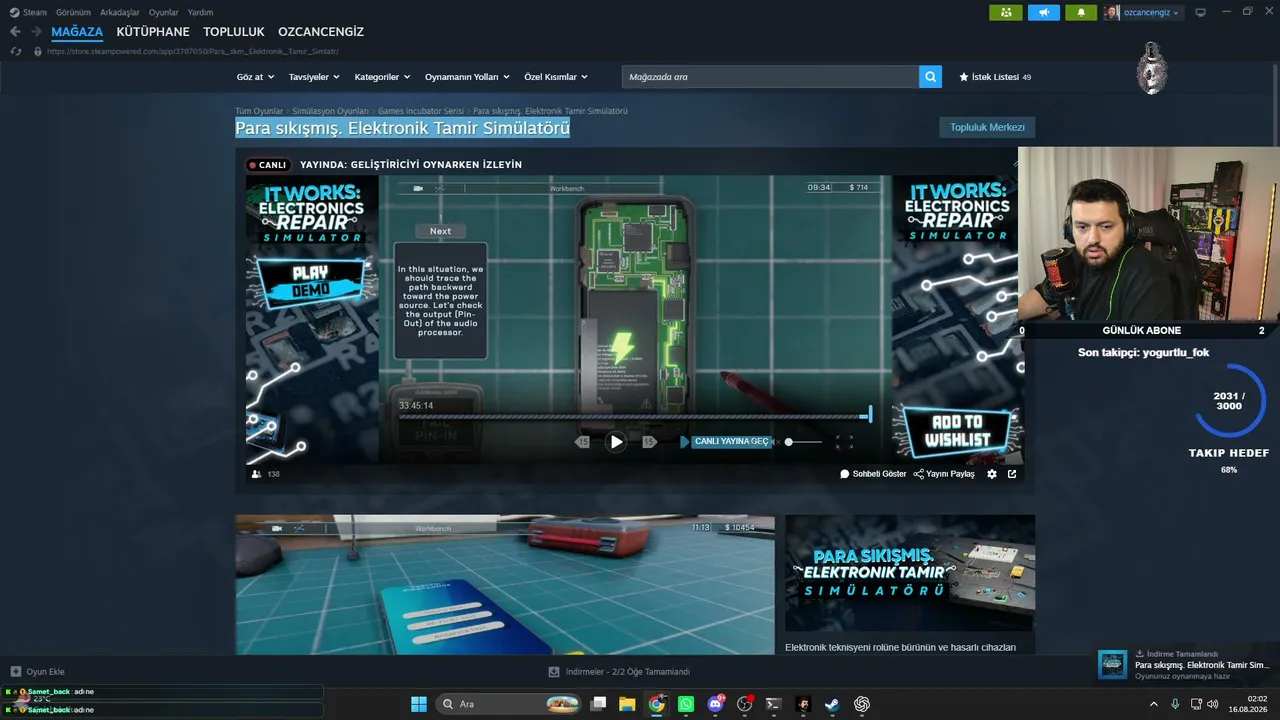Switch to Big Picture mode icon
This screenshot has height=720, width=1280.
pyautogui.click(x=1201, y=13)
